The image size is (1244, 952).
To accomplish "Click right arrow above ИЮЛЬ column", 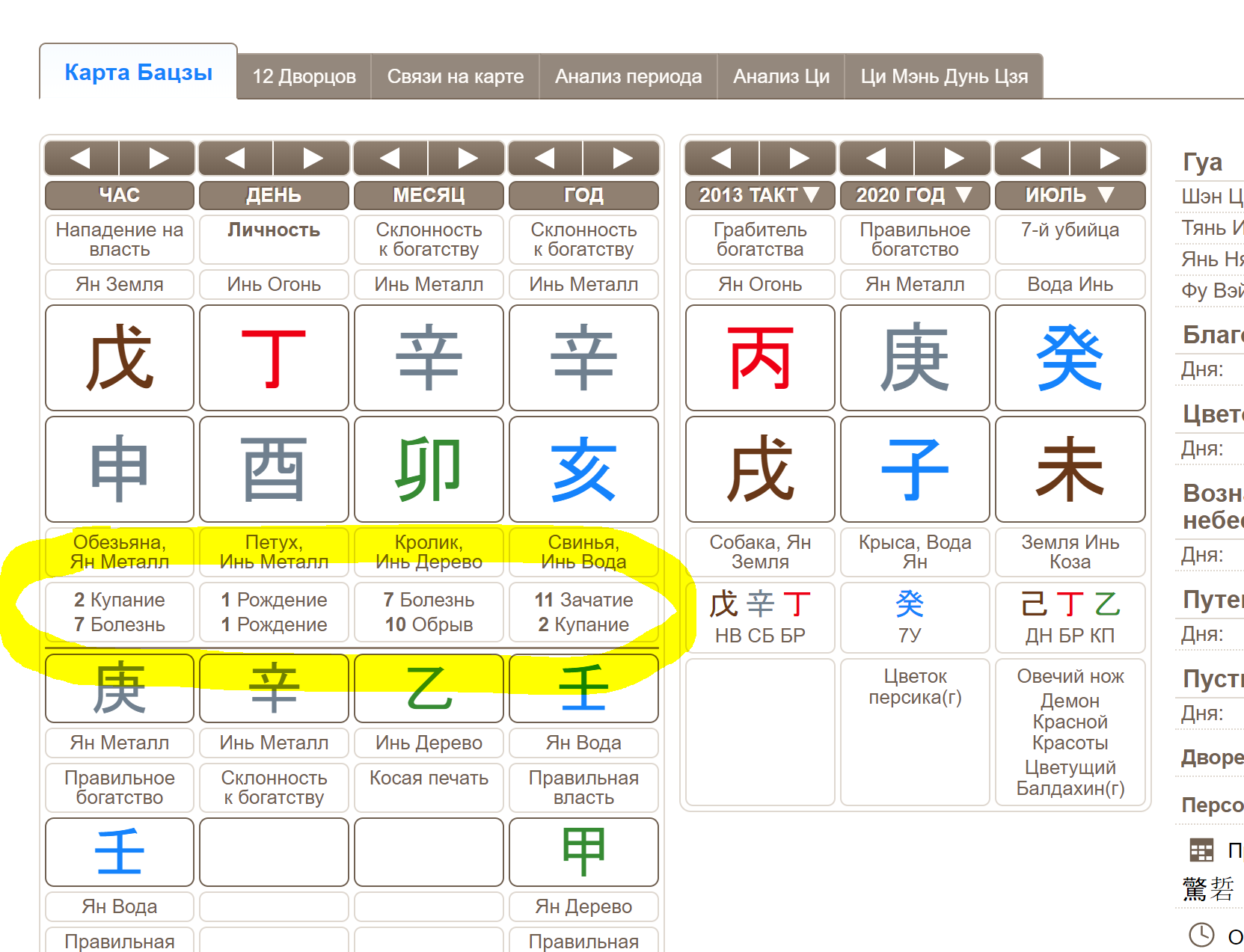I will point(1109,158).
